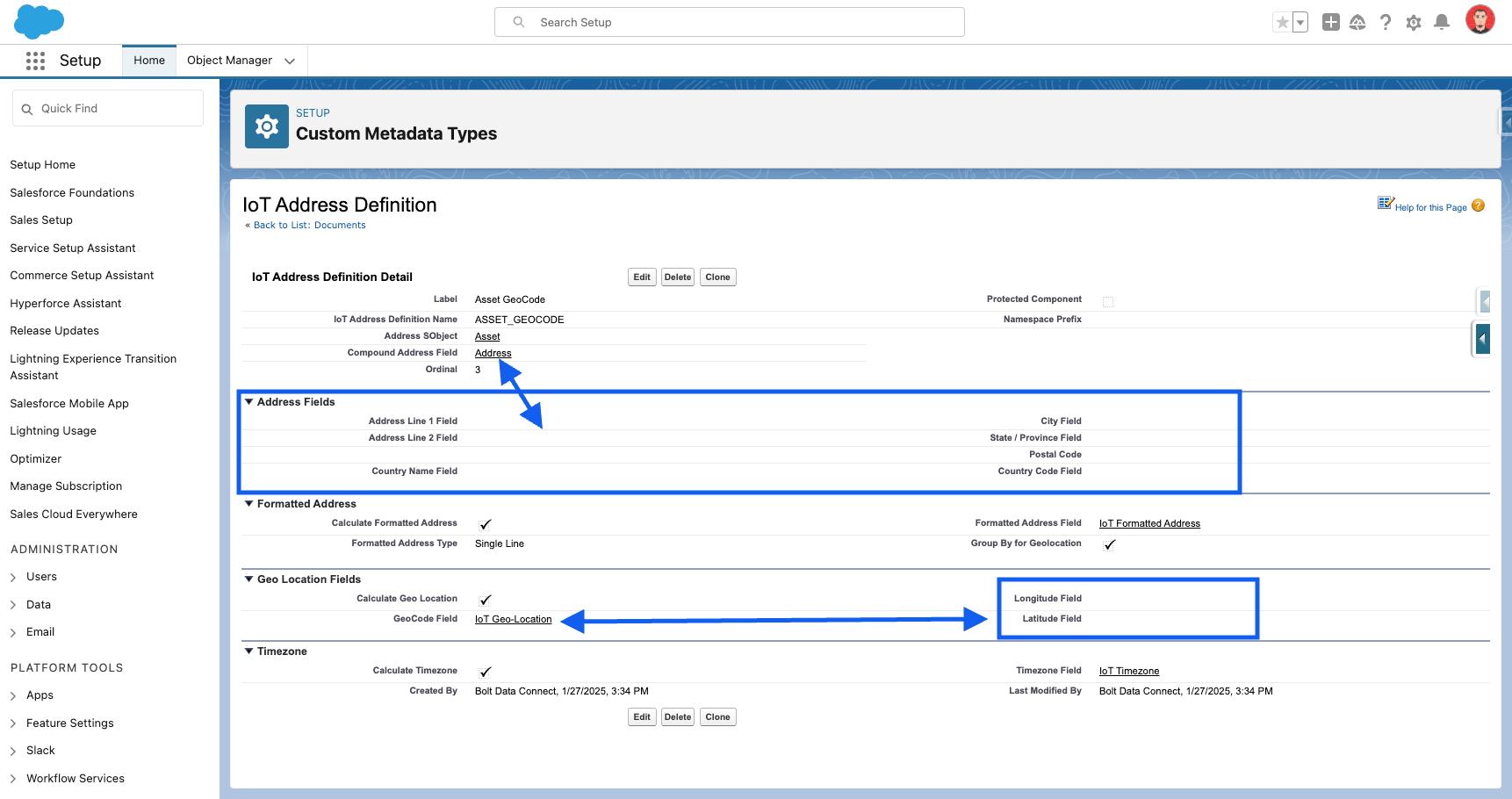Open the Favorites list dropdown arrow

[1300, 23]
